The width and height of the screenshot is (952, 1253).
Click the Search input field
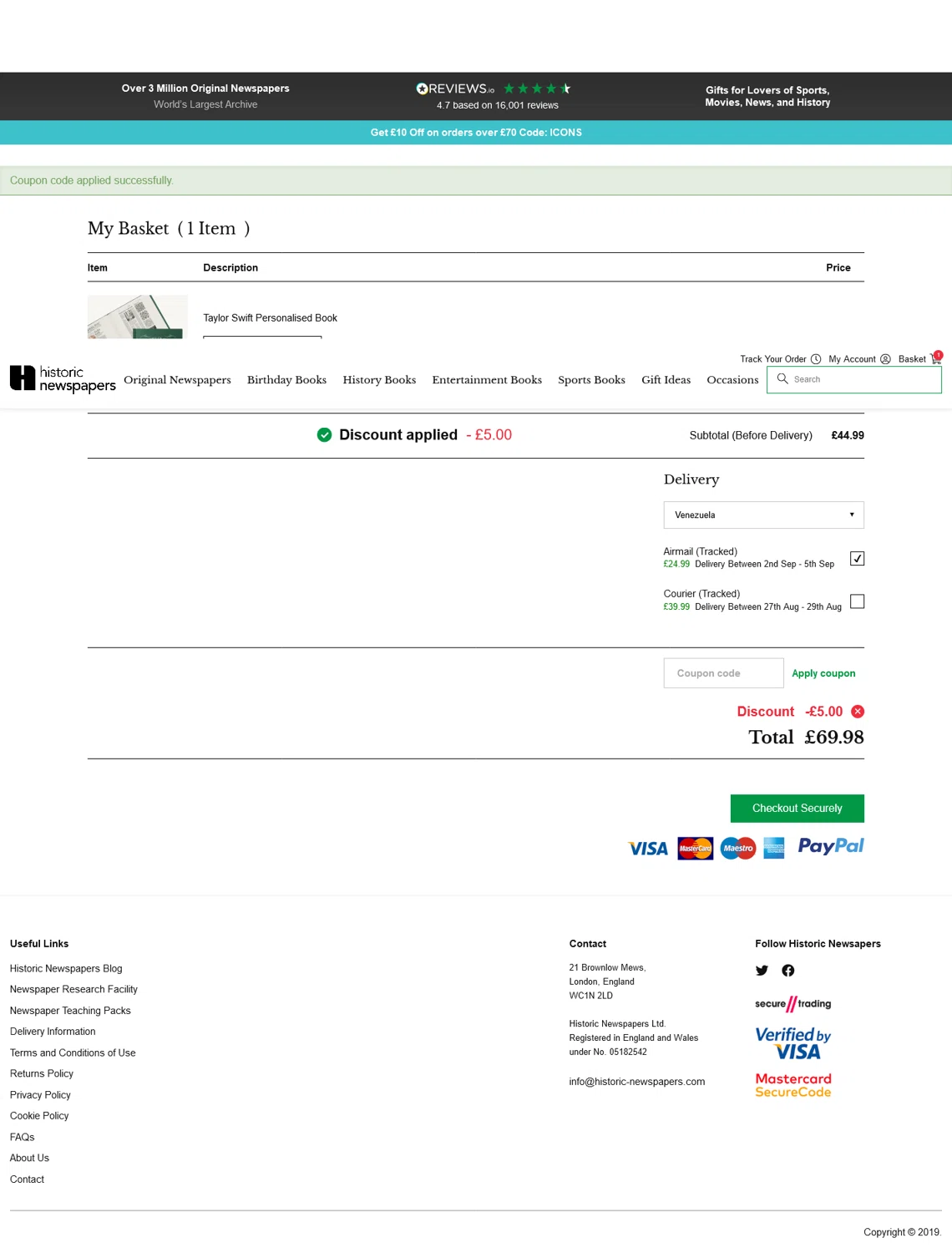pyautogui.click(x=854, y=379)
